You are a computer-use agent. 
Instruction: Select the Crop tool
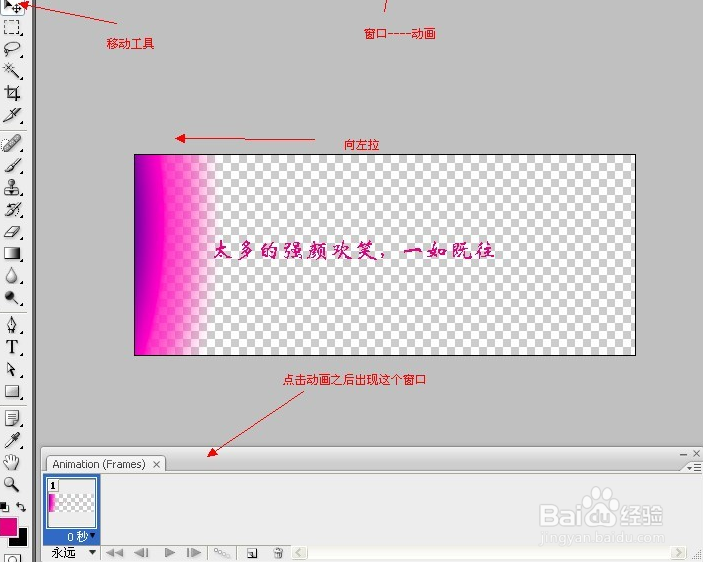tap(12, 93)
